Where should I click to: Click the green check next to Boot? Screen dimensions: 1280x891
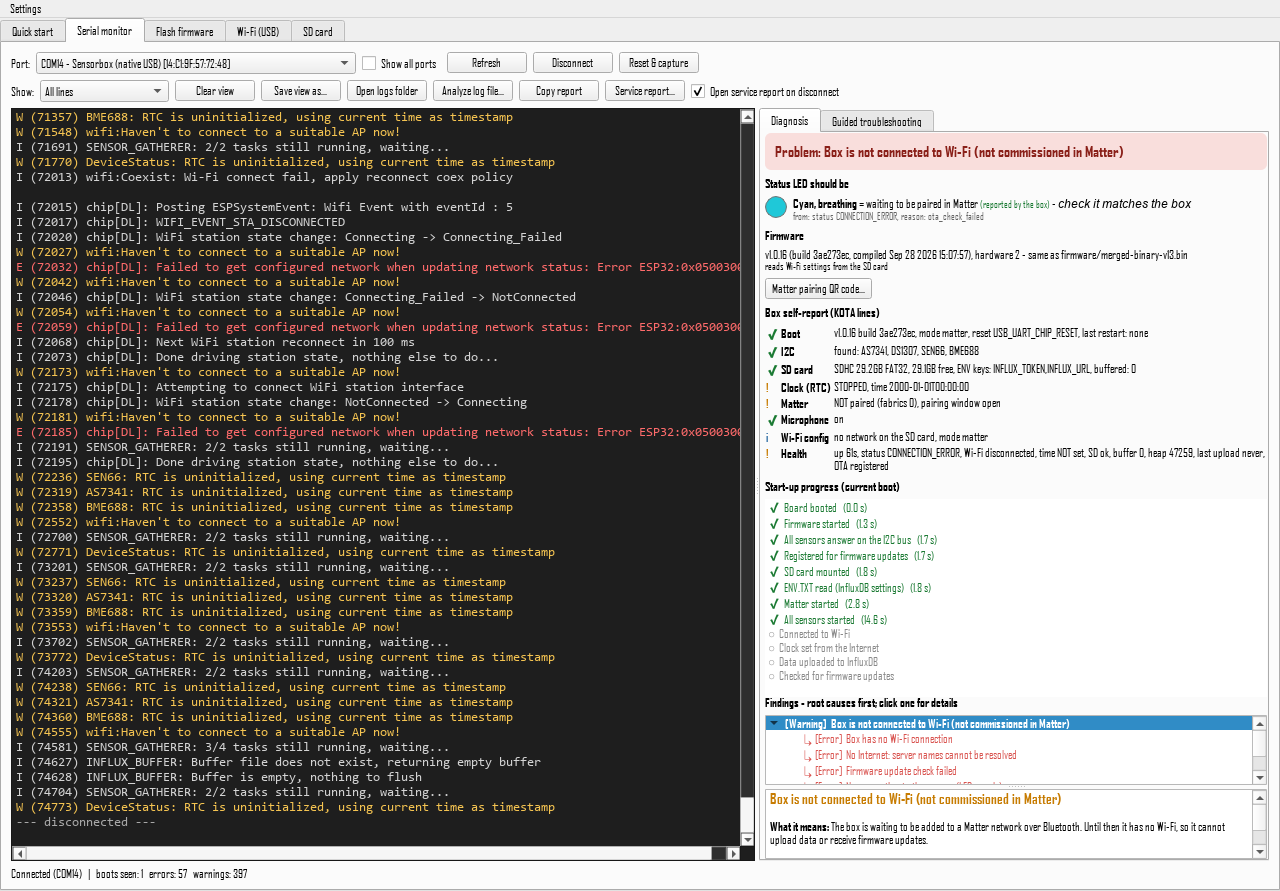click(772, 335)
